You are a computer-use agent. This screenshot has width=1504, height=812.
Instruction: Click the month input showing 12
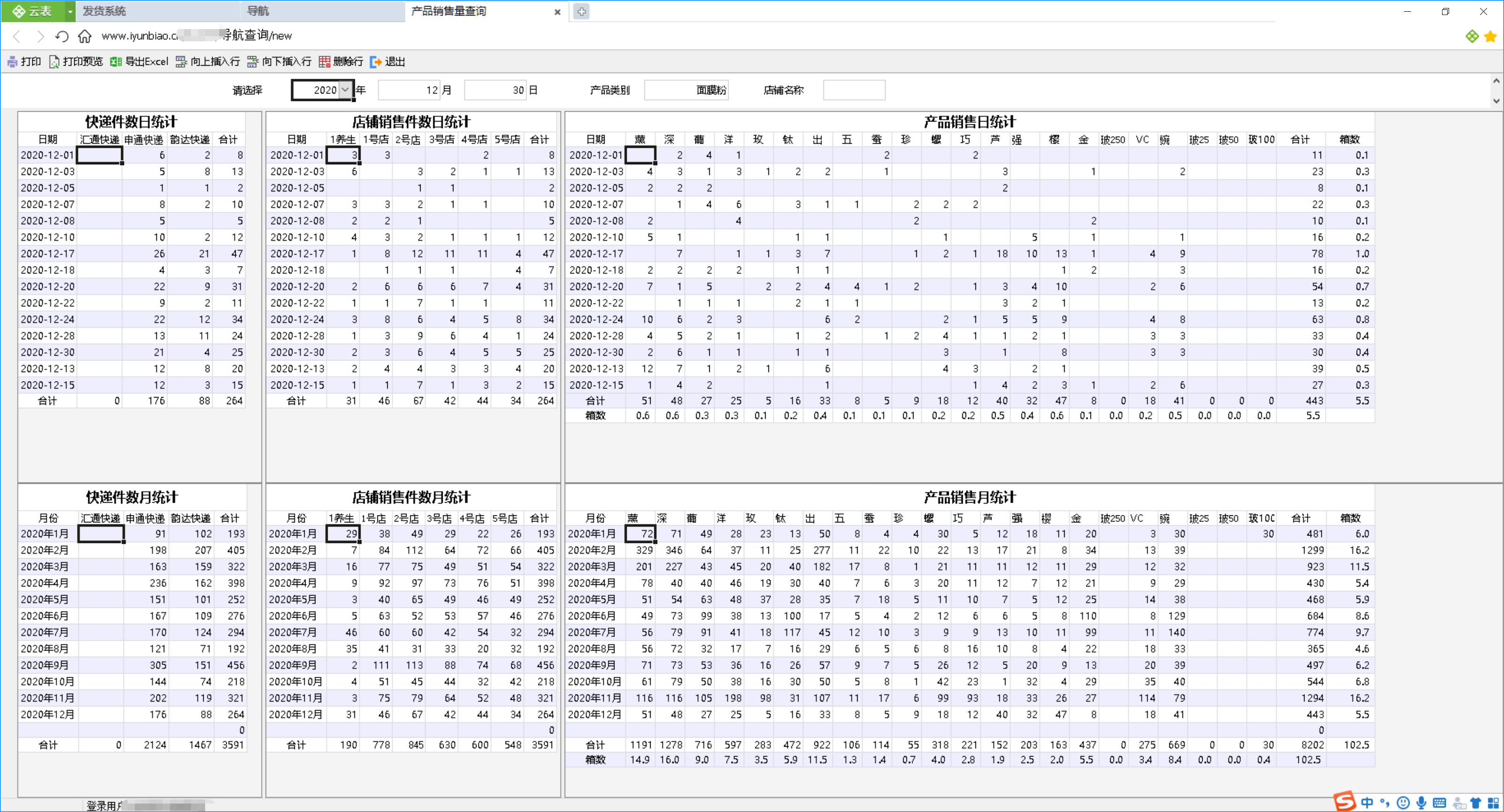409,90
